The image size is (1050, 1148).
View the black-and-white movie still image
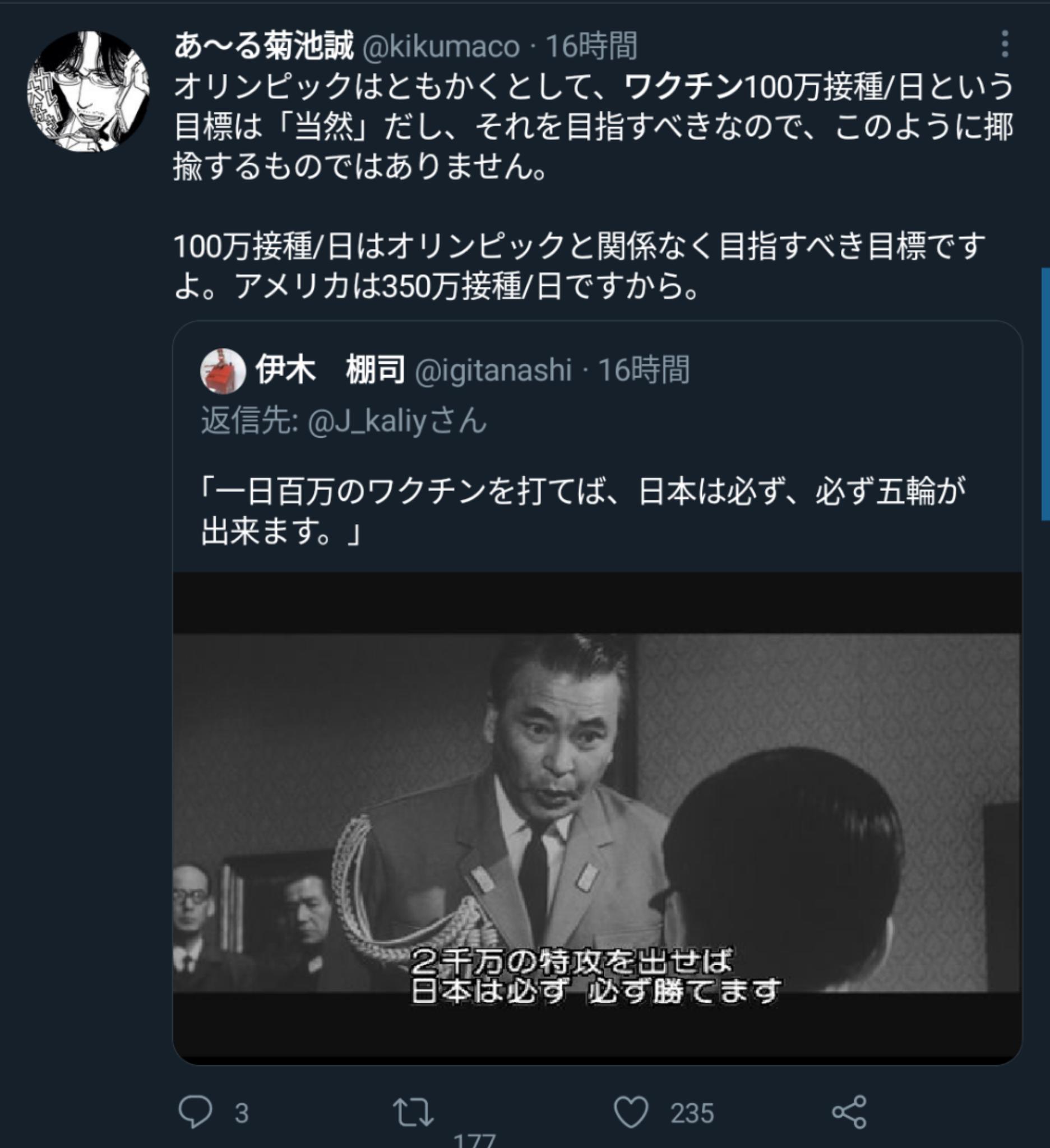click(596, 818)
